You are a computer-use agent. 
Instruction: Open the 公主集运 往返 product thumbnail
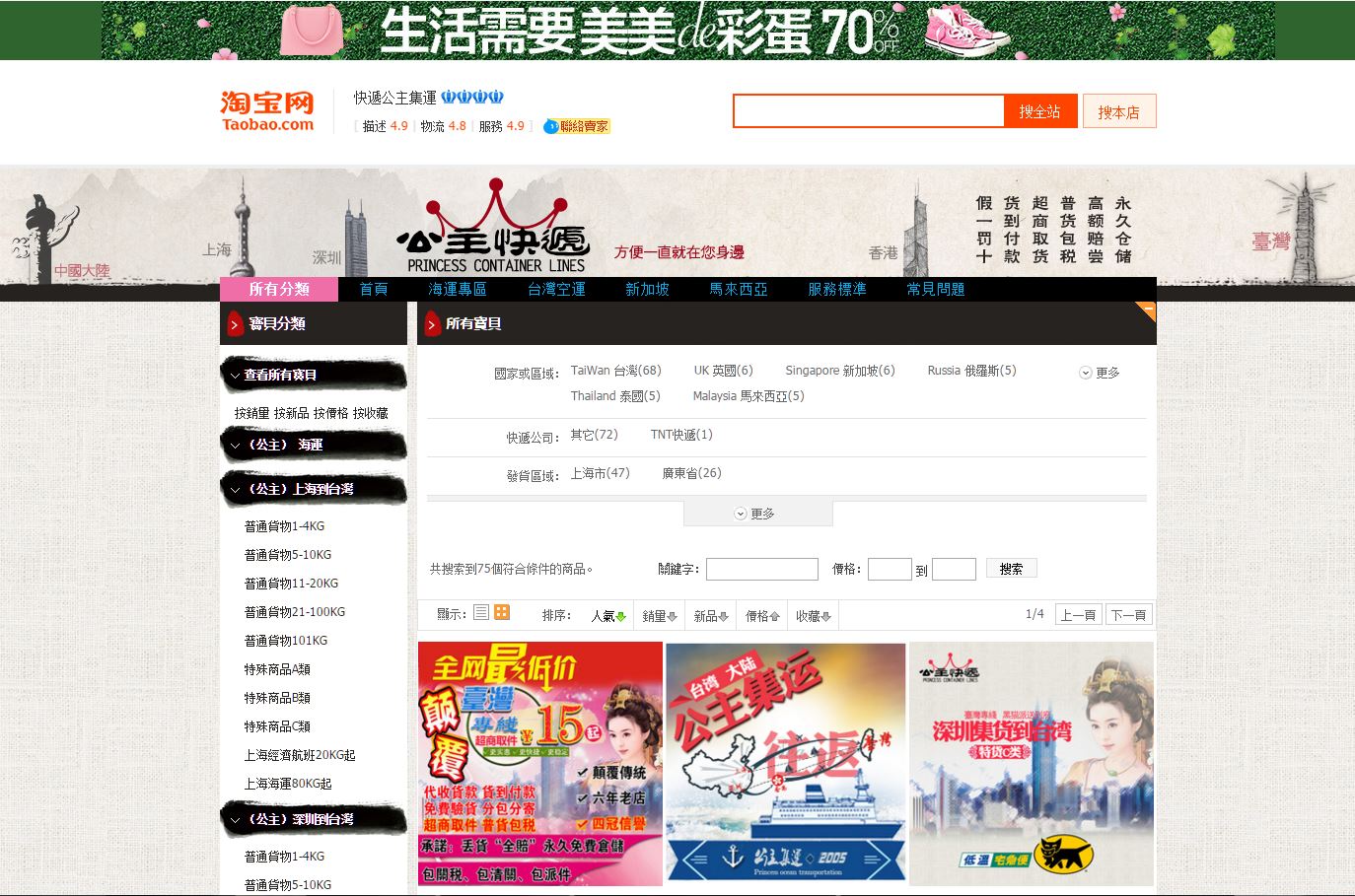[x=786, y=764]
